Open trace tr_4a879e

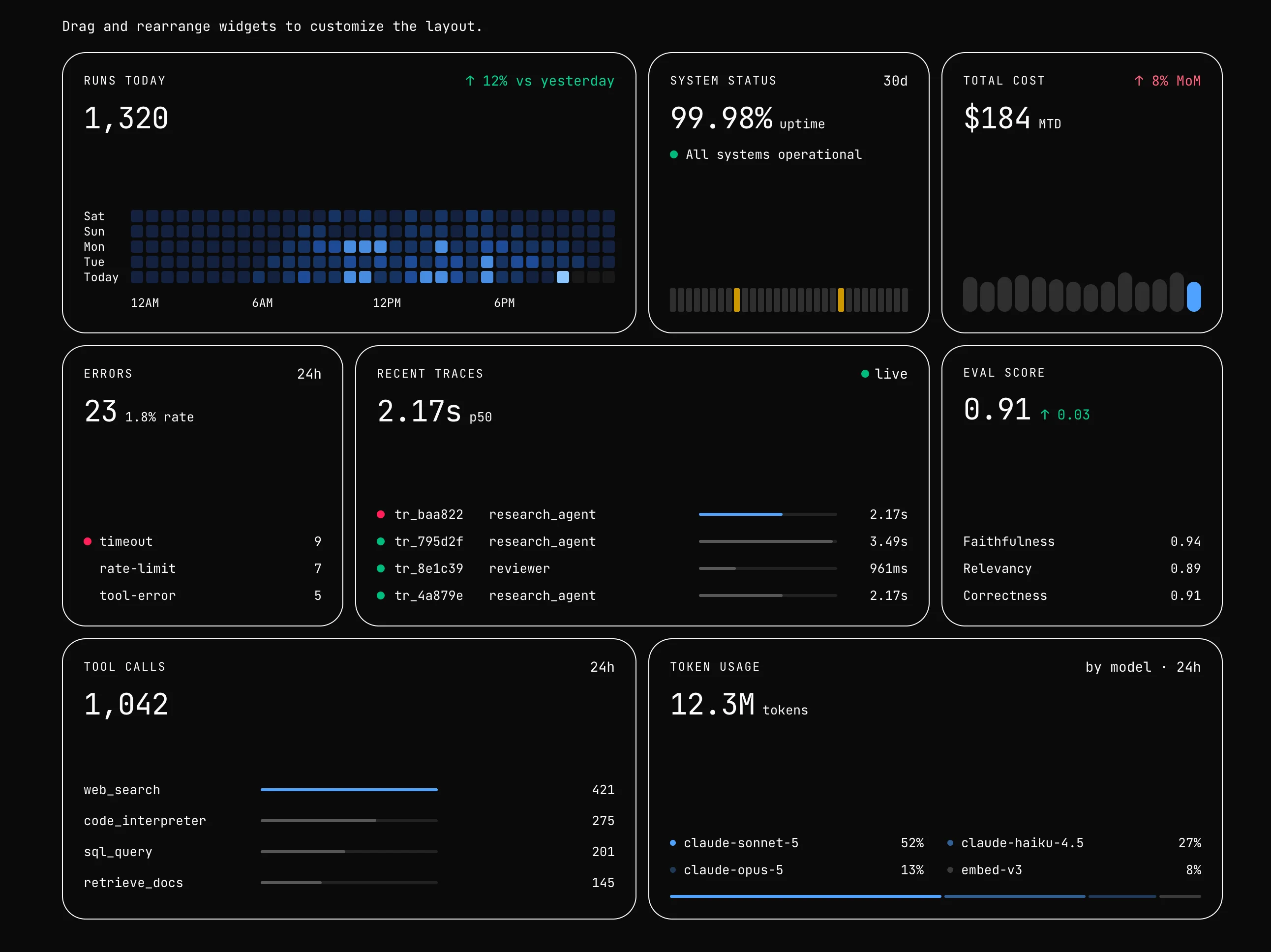tap(642, 595)
